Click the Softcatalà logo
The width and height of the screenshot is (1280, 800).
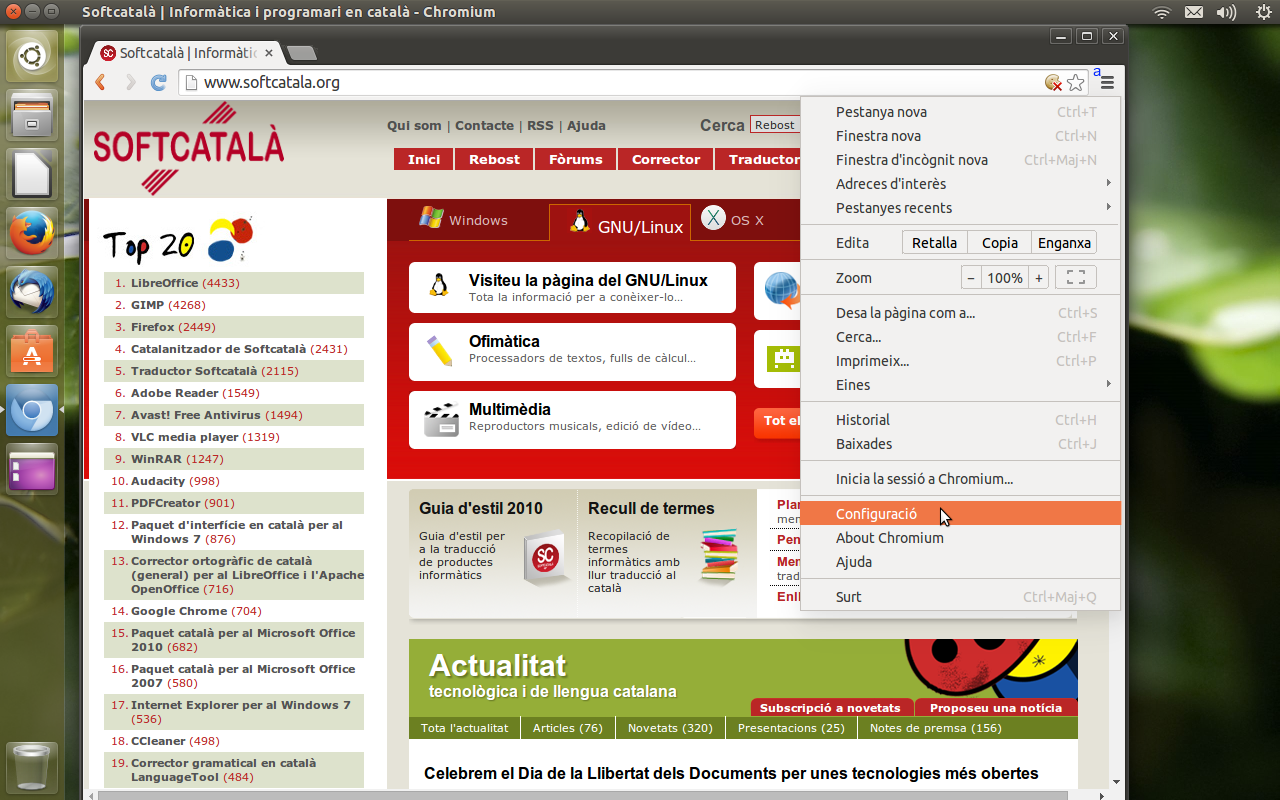tap(188, 148)
